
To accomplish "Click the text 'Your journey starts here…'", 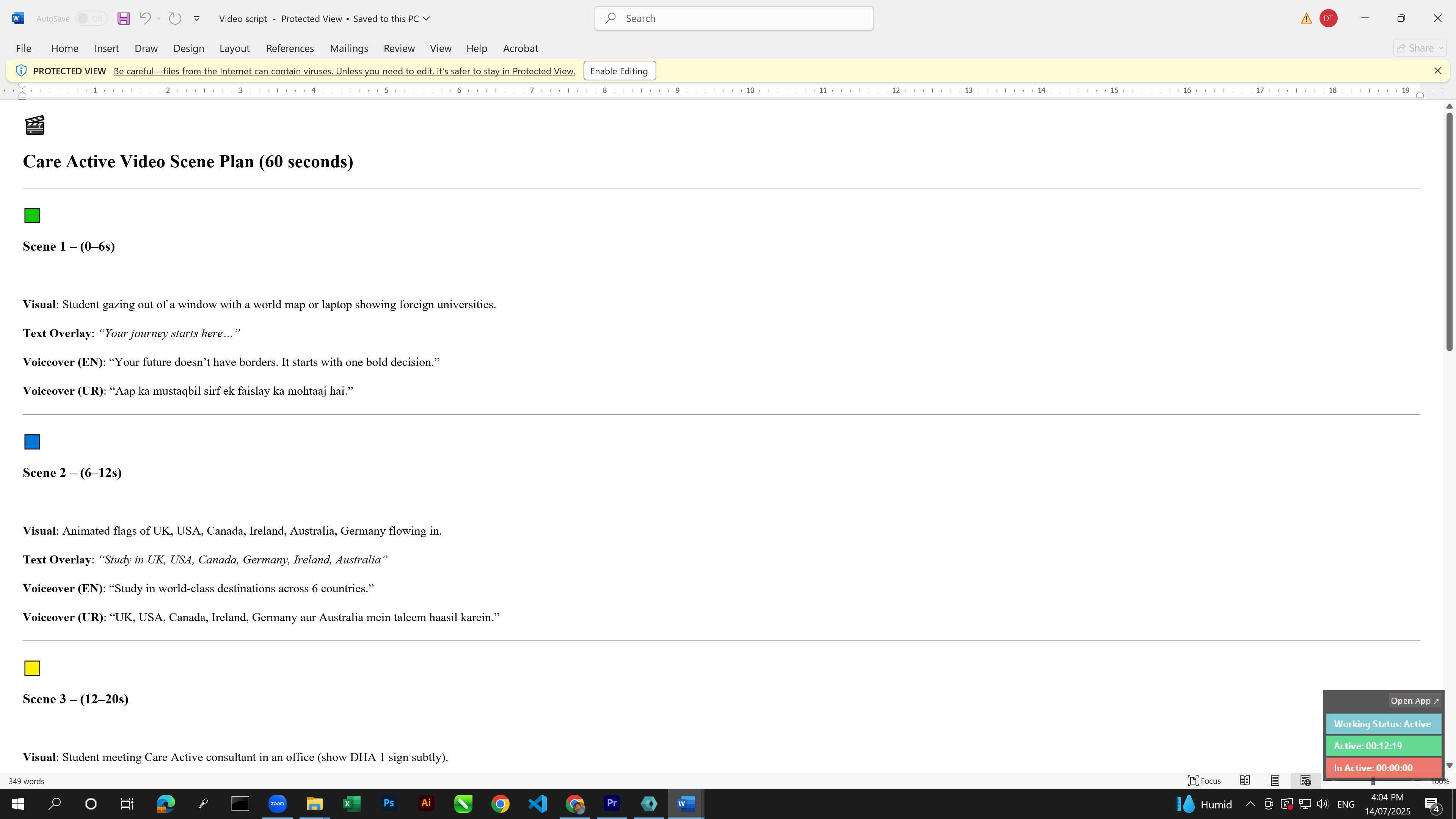I will 169,334.
